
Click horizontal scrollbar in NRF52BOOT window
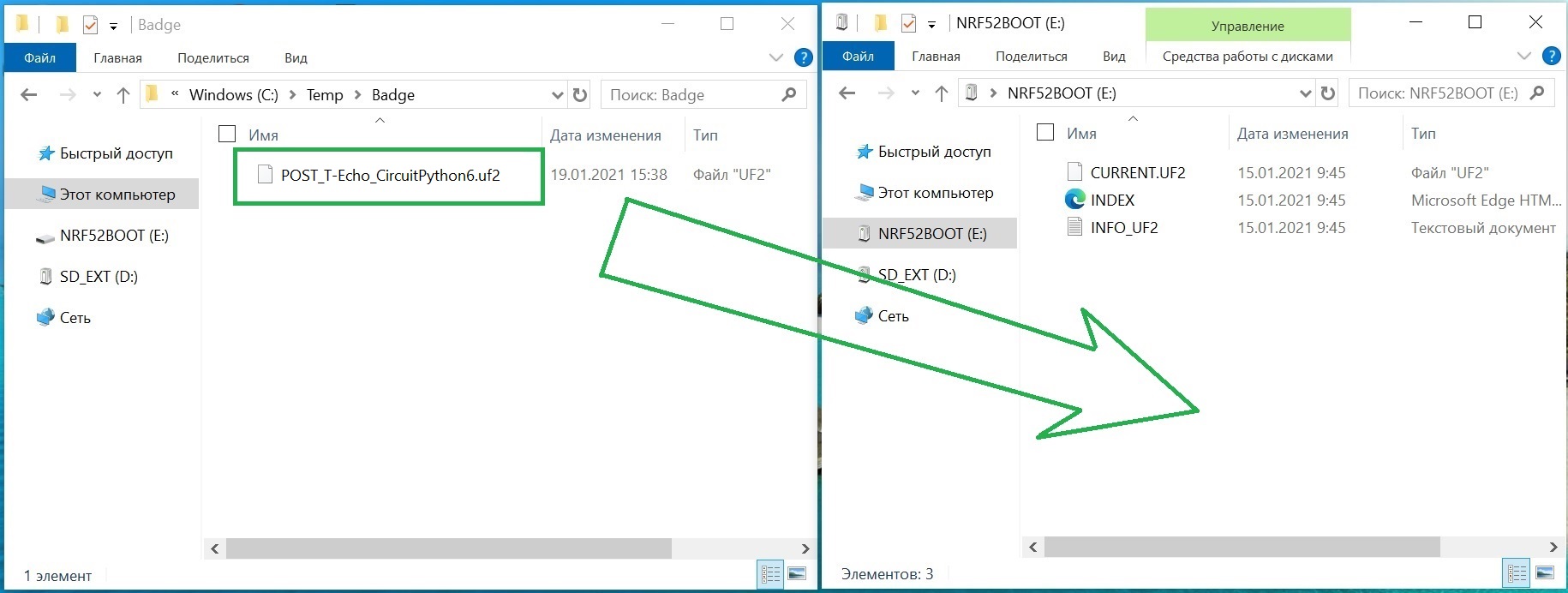tap(1242, 547)
